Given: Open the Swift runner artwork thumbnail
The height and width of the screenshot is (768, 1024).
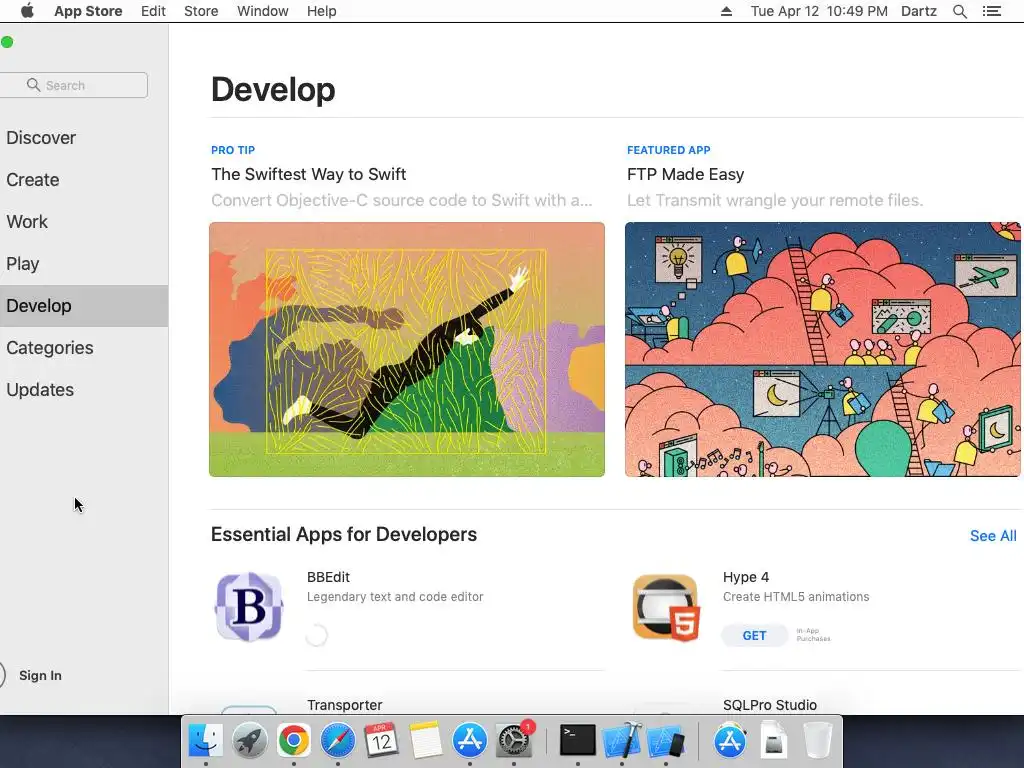Looking at the screenshot, I should point(407,349).
